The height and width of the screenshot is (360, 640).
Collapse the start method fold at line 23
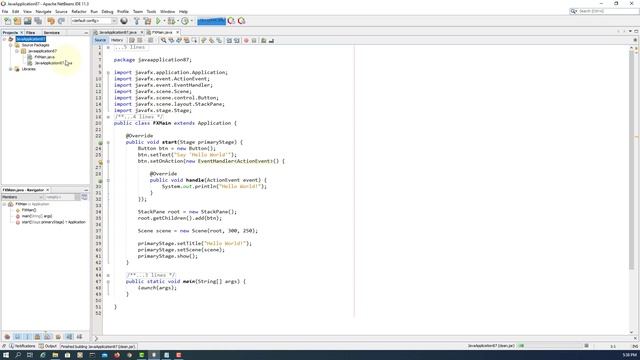(x=108, y=142)
